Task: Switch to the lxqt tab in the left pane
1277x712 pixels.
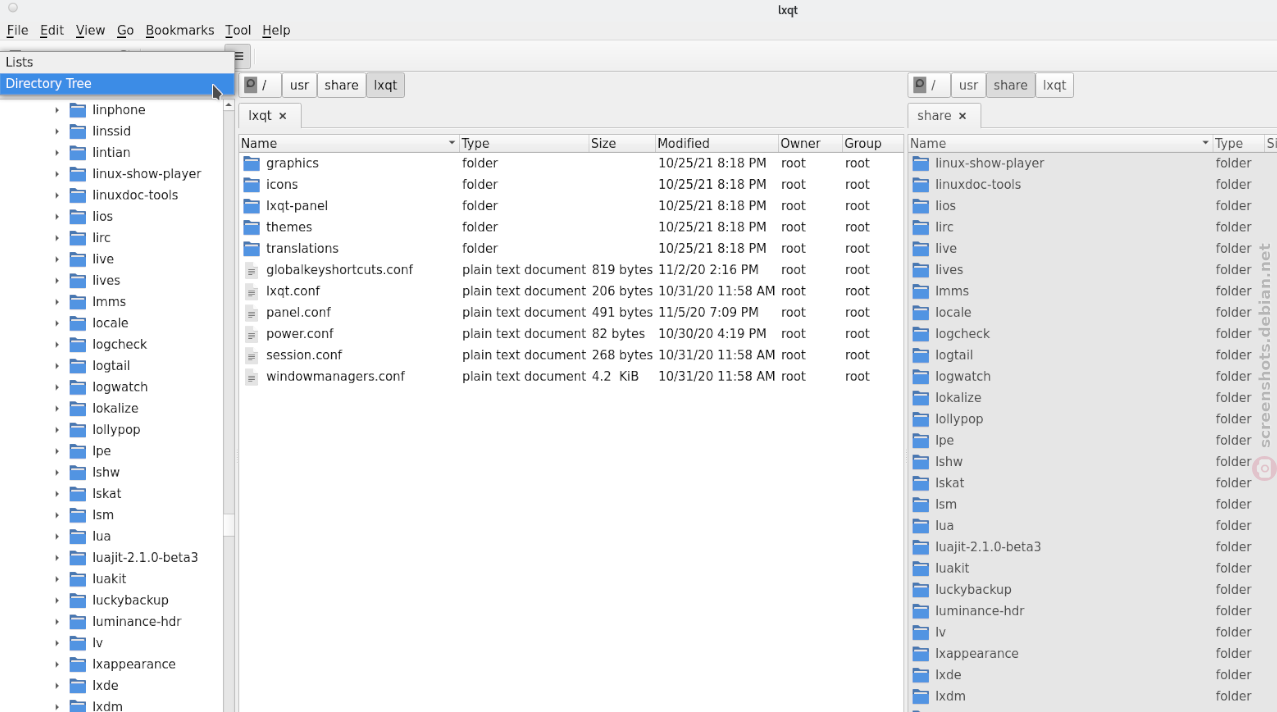Action: coord(269,116)
